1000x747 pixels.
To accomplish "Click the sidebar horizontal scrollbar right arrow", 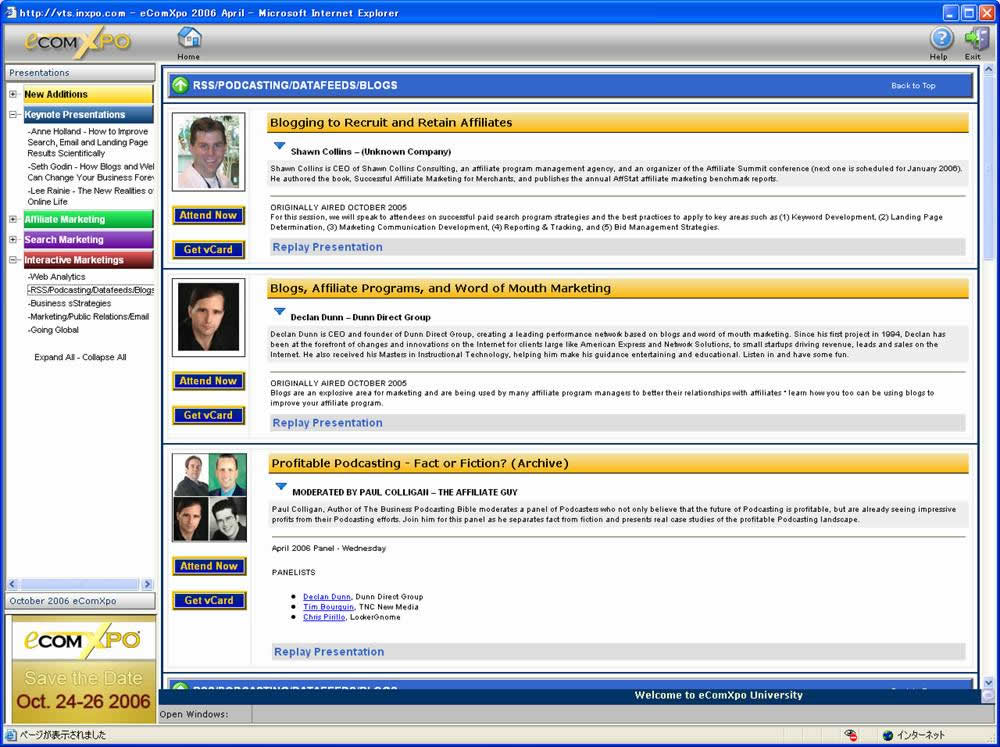I will [147, 584].
